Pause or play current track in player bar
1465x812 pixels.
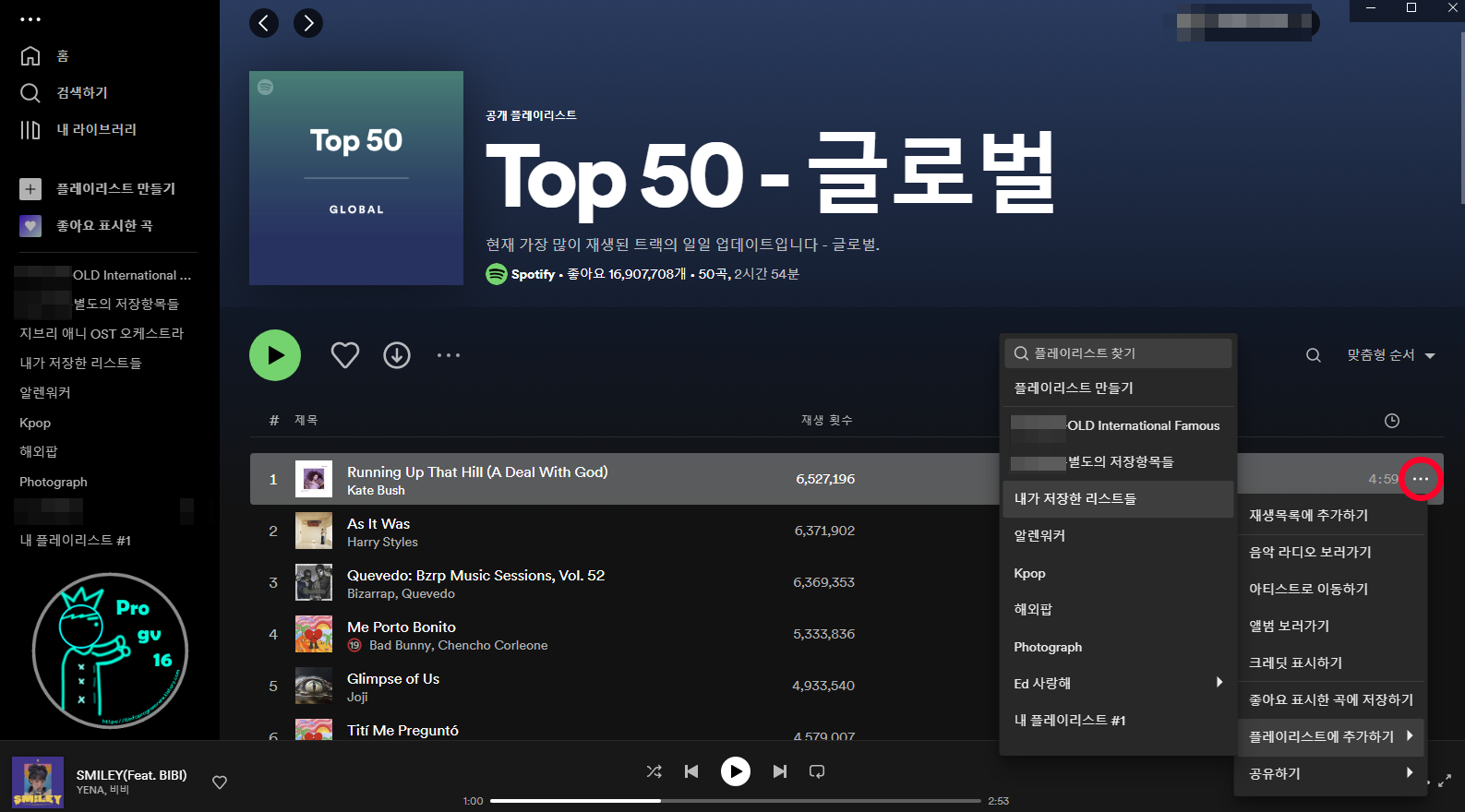tap(736, 771)
